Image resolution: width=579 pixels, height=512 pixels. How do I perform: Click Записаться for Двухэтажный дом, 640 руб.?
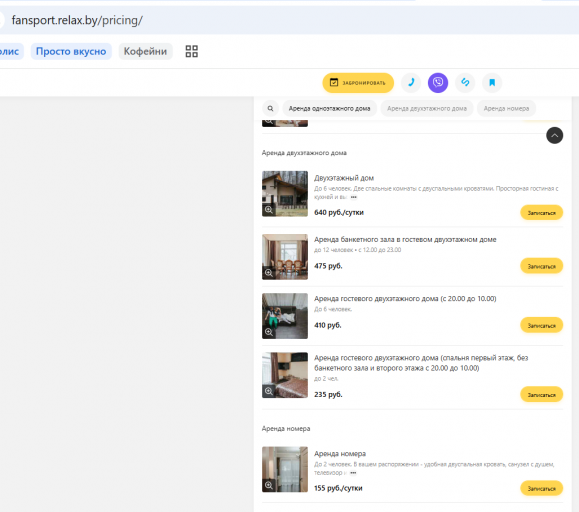coord(541,213)
